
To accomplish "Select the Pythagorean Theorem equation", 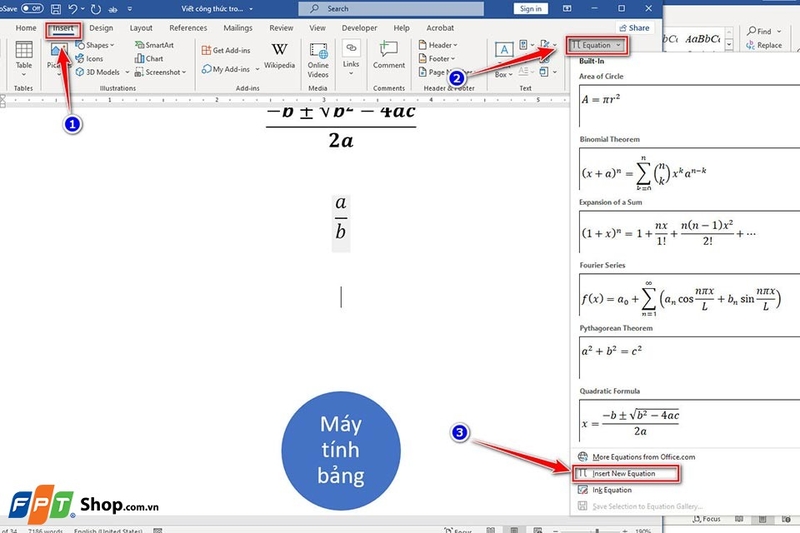I will click(x=689, y=358).
